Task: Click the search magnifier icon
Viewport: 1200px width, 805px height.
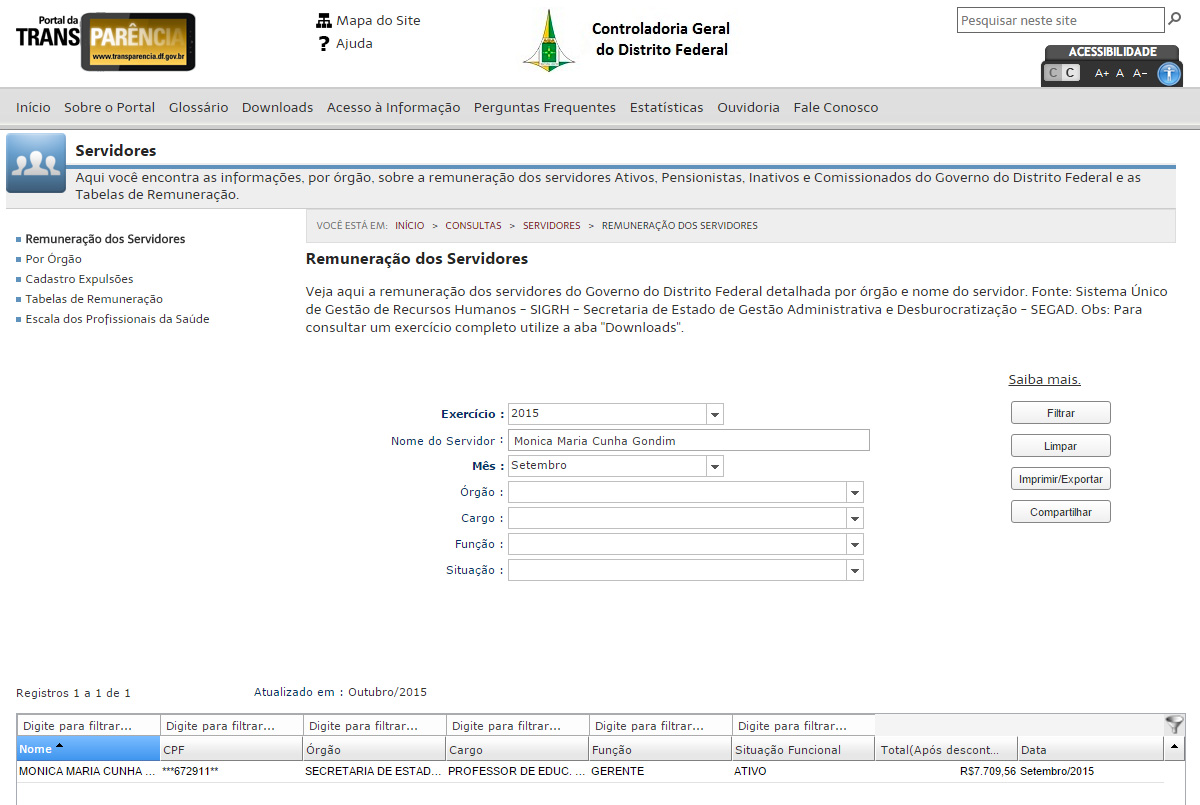Action: (x=1175, y=19)
